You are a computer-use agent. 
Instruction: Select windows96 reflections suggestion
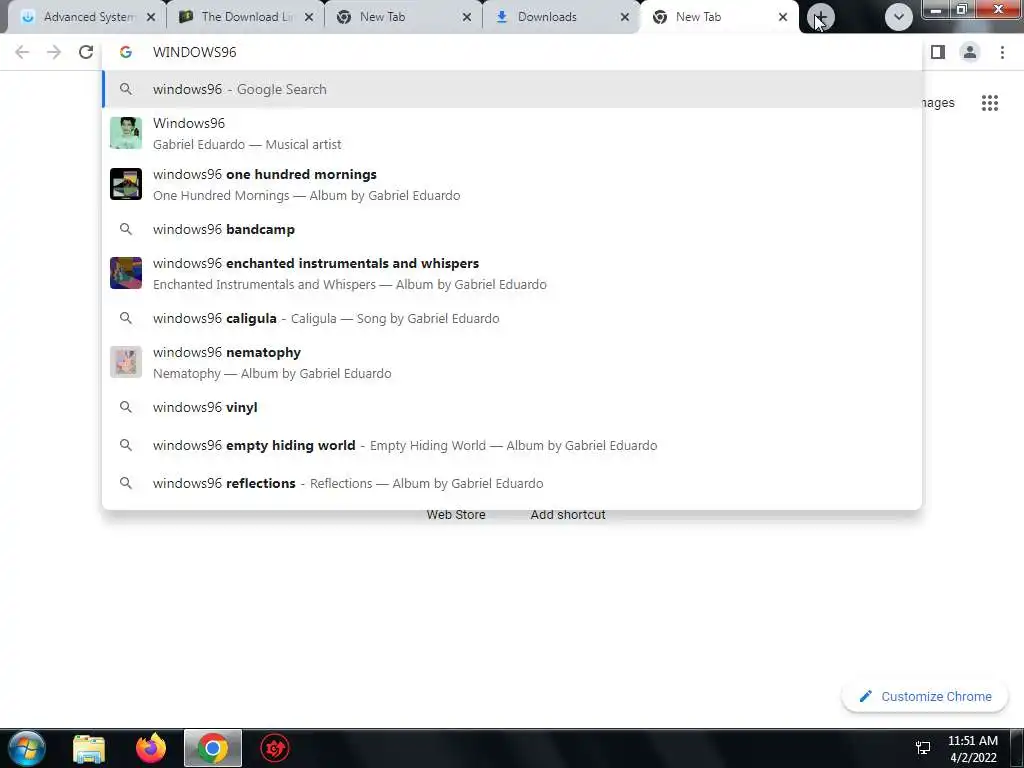pyautogui.click(x=512, y=483)
